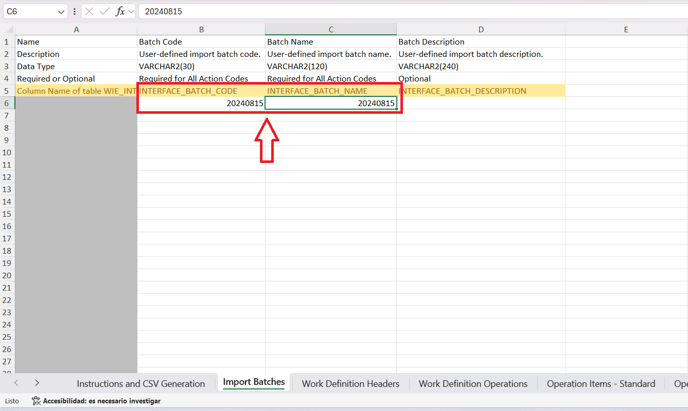The height and width of the screenshot is (411, 688).
Task: Click cell 'Name' in column A
Action: coord(76,42)
